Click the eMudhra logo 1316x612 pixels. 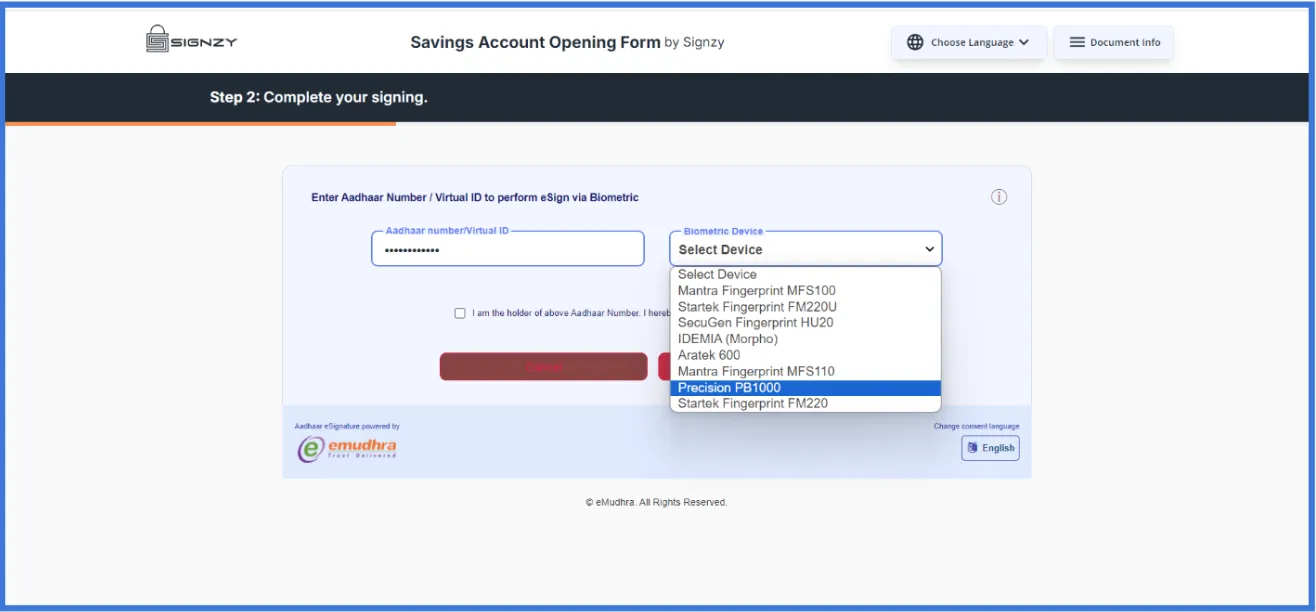click(347, 447)
